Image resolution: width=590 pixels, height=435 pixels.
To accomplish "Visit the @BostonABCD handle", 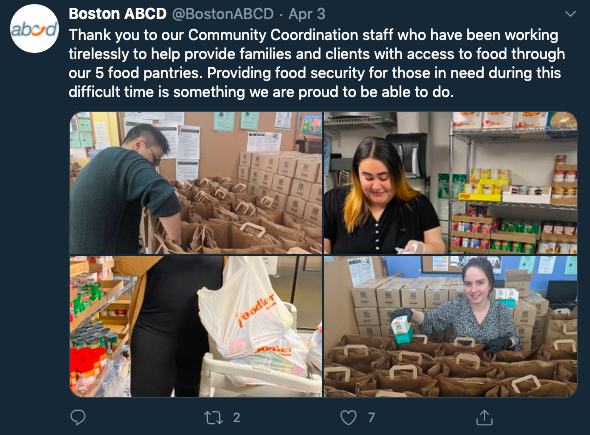I will pyautogui.click(x=223, y=14).
